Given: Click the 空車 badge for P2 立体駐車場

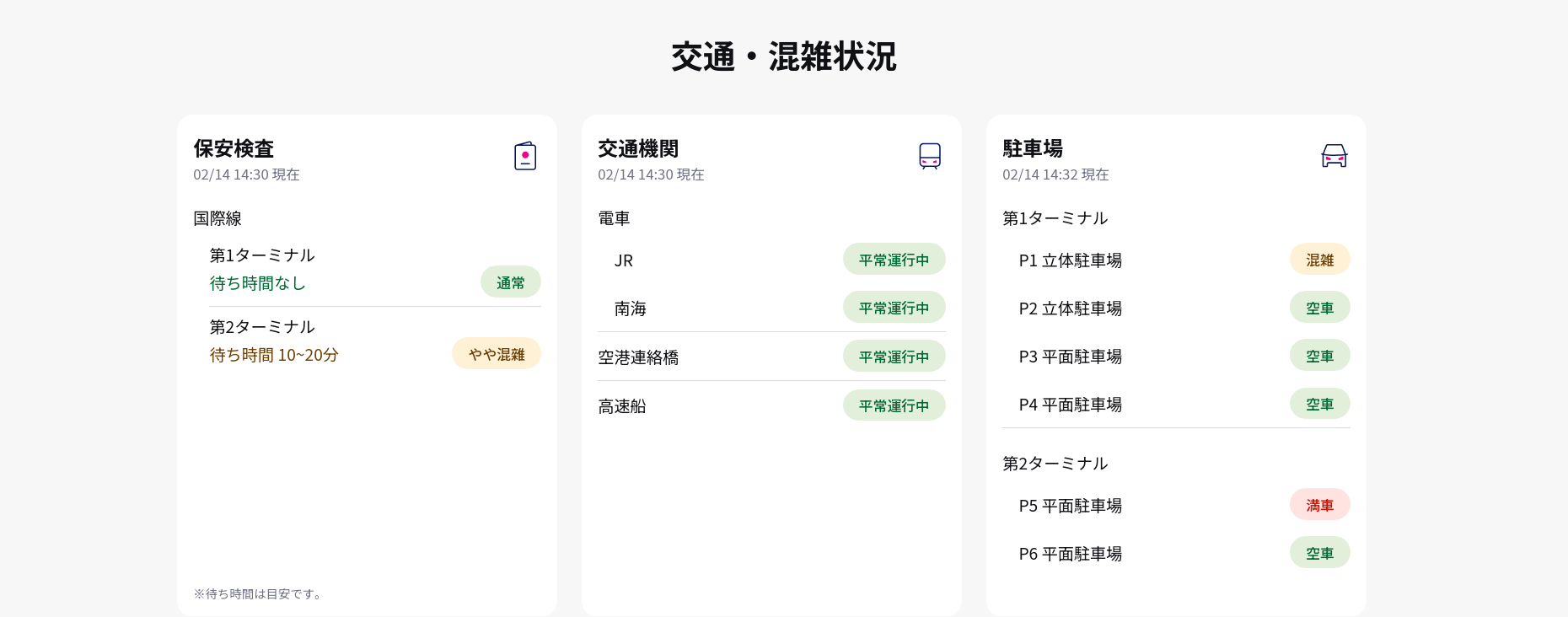Looking at the screenshot, I should point(1319,308).
